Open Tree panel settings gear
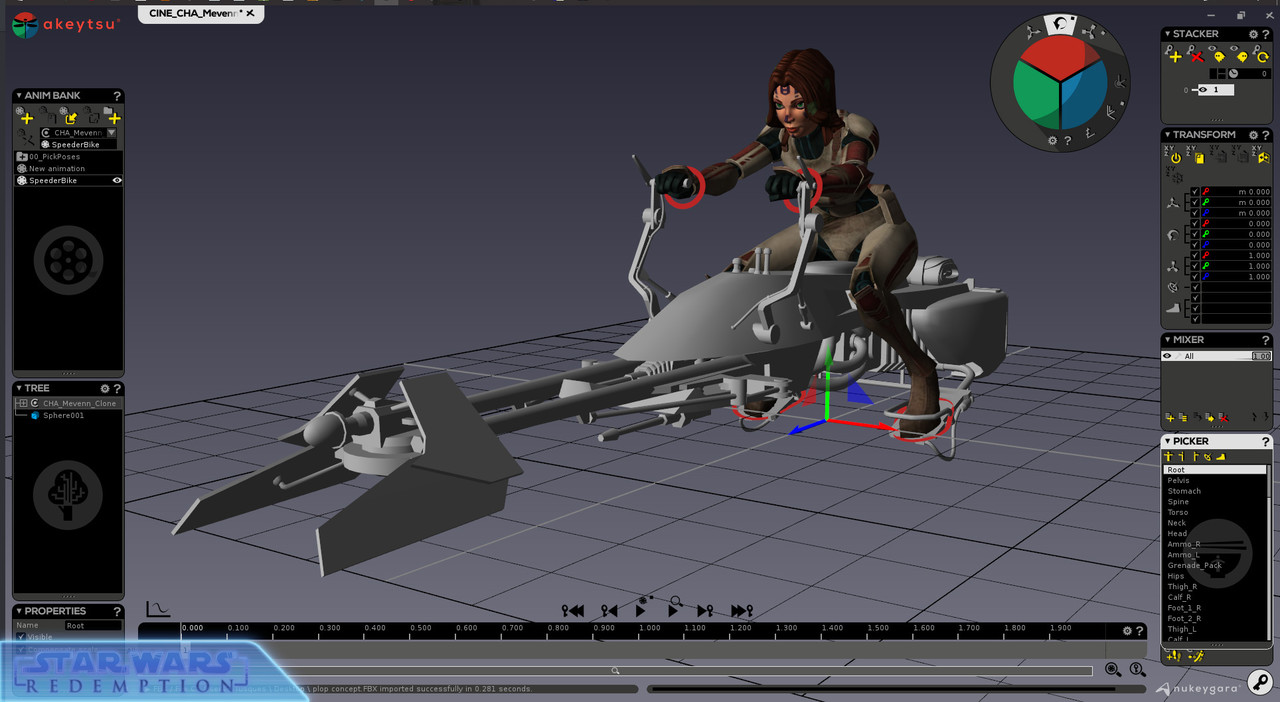Viewport: 1280px width, 702px height. [x=105, y=388]
